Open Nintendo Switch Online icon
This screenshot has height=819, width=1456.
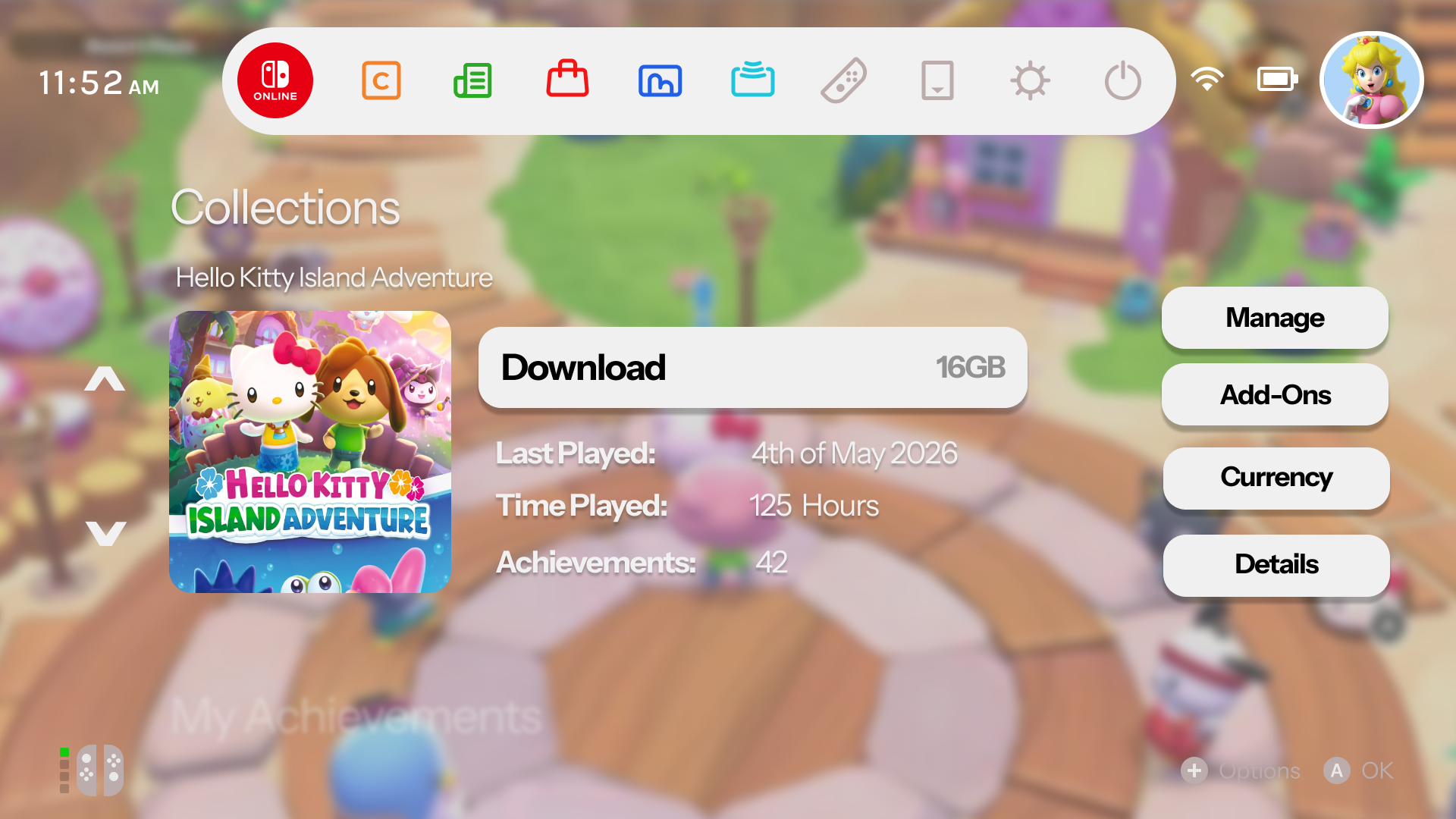point(275,80)
